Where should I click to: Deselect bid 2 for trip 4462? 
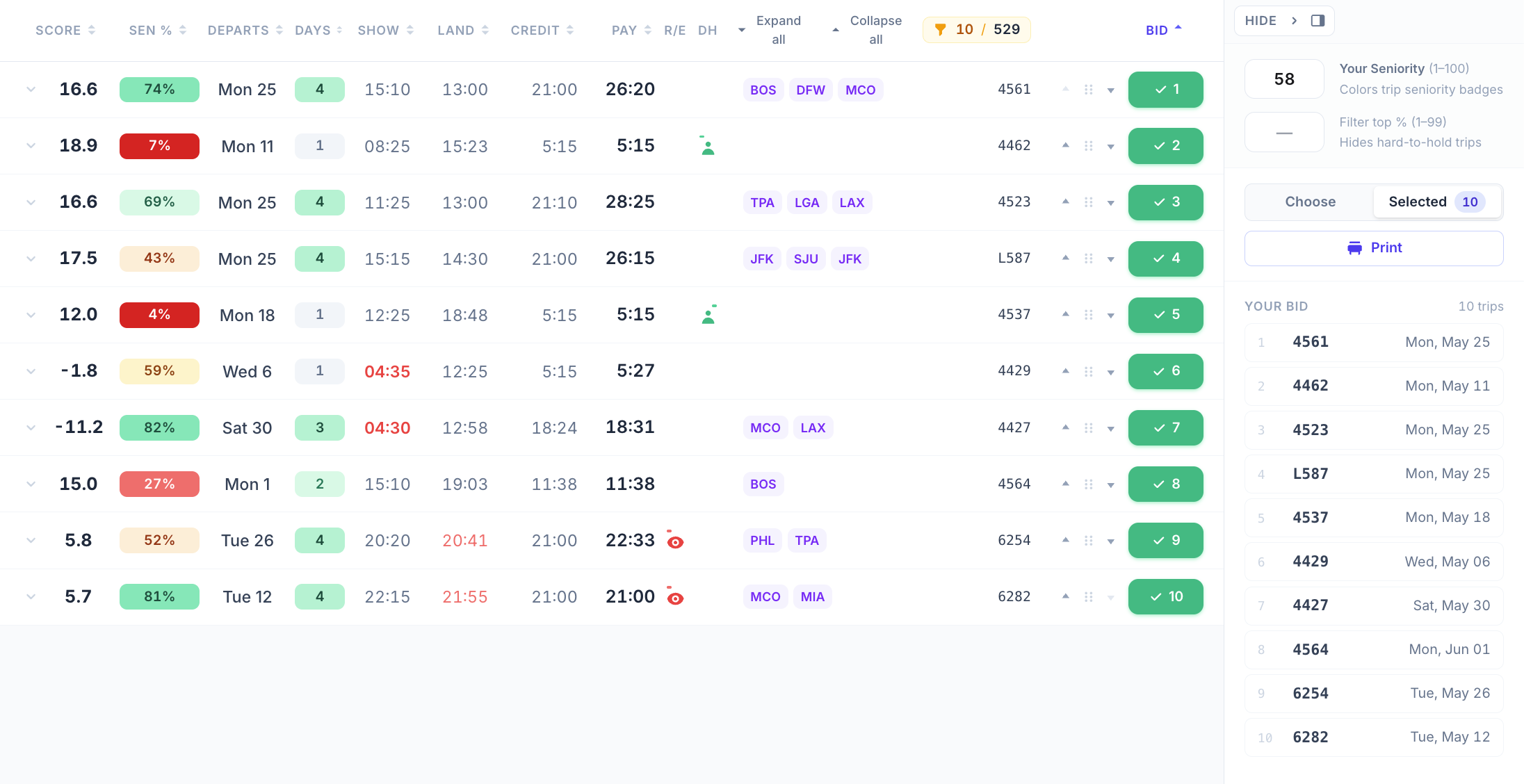pyautogui.click(x=1165, y=146)
